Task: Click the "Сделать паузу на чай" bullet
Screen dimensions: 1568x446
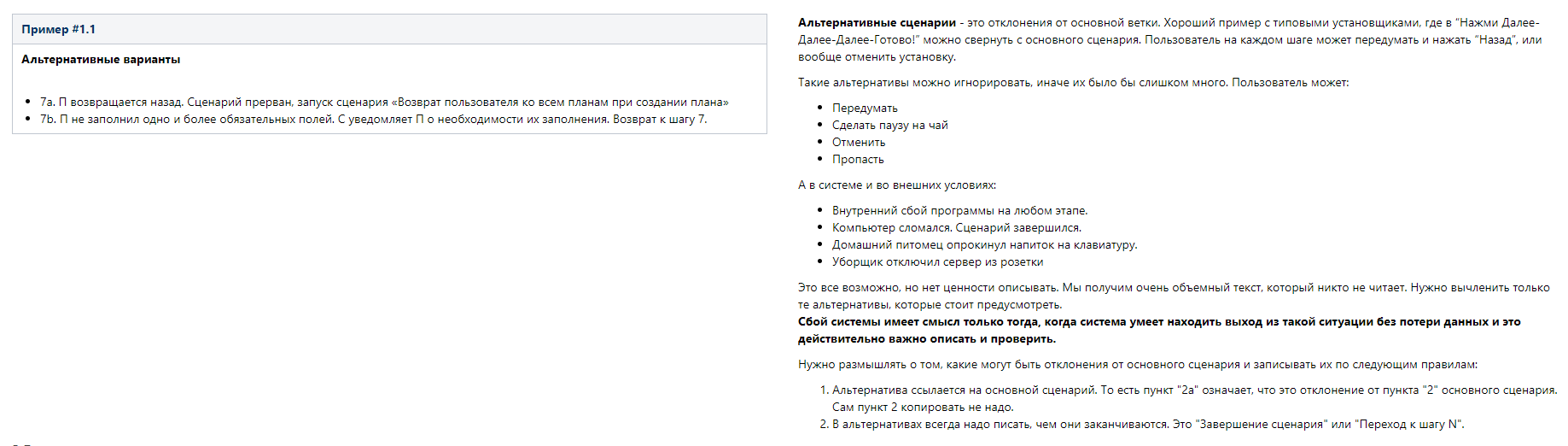Action: point(889,126)
